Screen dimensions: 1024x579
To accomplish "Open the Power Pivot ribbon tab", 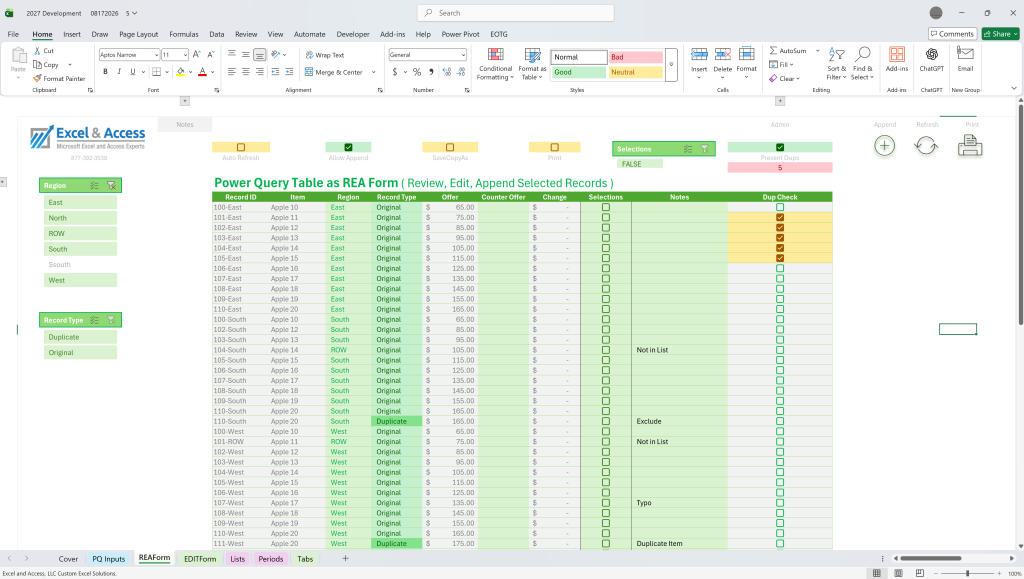I will [x=460, y=34].
